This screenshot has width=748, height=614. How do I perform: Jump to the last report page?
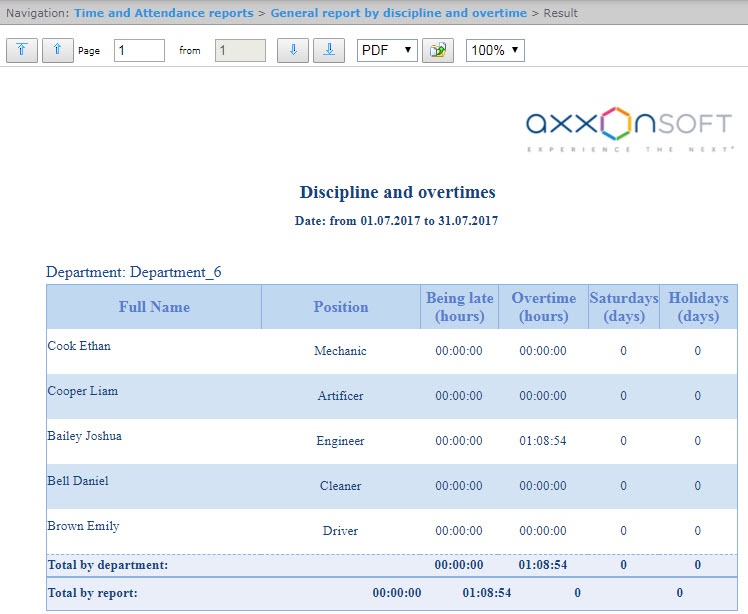coord(329,50)
